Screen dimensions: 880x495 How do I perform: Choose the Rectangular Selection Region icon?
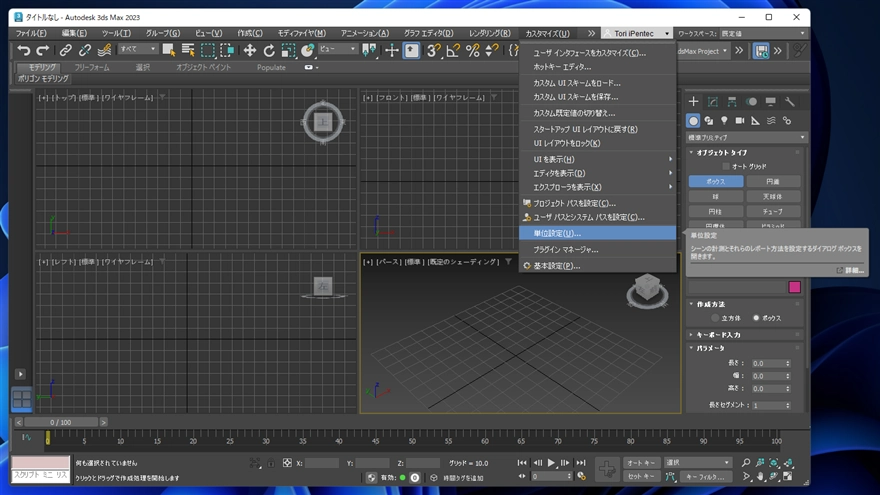(208, 51)
